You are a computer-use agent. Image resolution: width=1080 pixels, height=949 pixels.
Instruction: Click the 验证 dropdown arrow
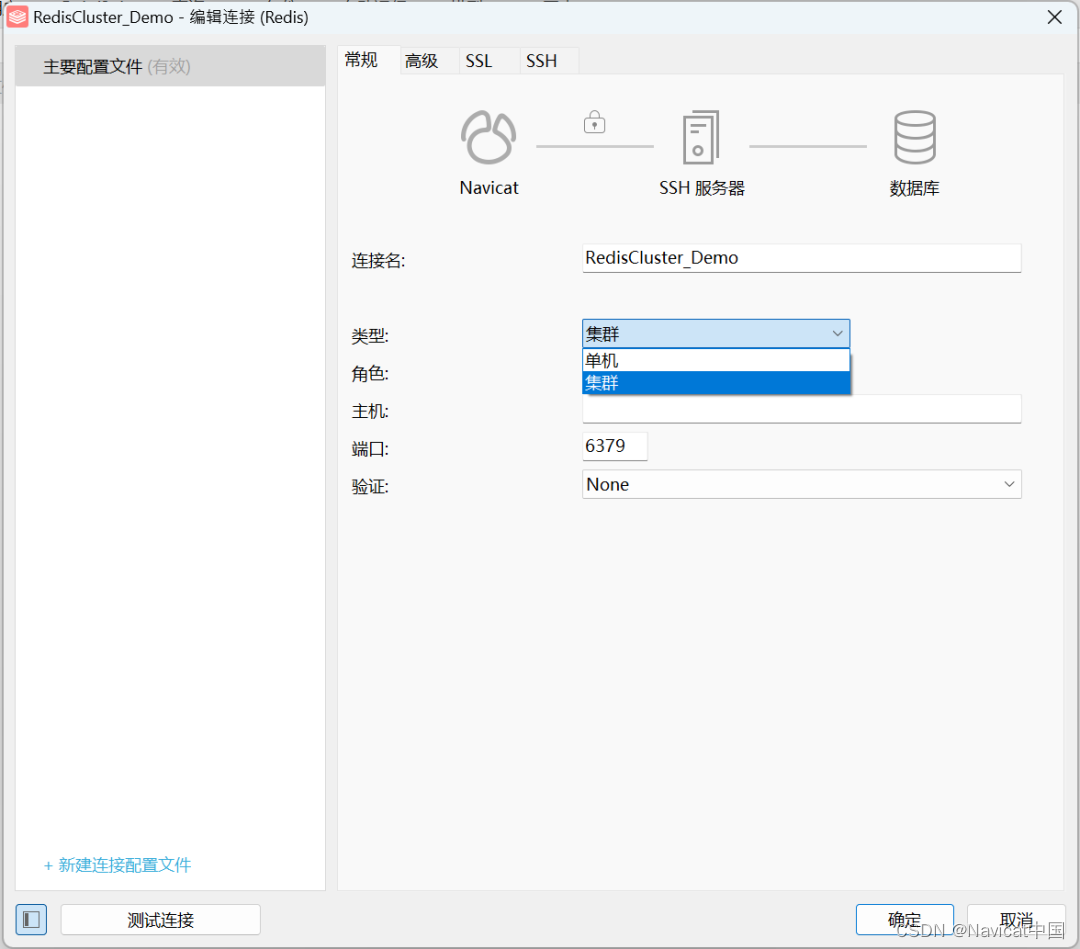[1010, 484]
